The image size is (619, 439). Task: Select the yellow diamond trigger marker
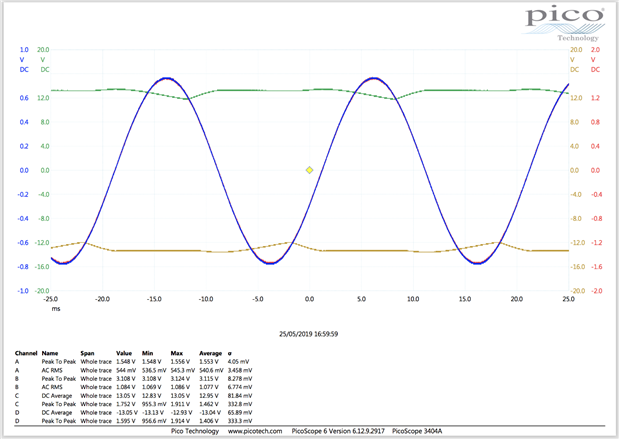pyautogui.click(x=309, y=170)
